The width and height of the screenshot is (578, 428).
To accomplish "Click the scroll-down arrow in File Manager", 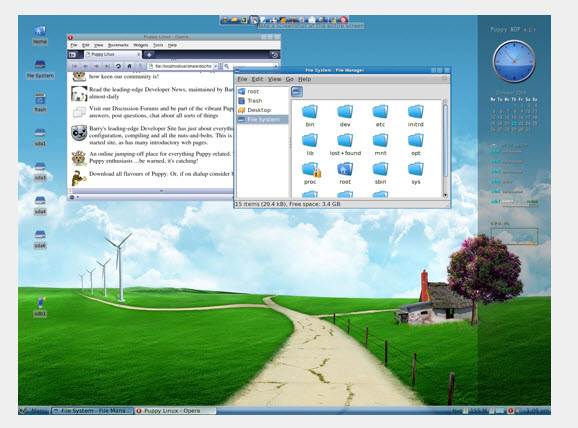I will (x=445, y=195).
